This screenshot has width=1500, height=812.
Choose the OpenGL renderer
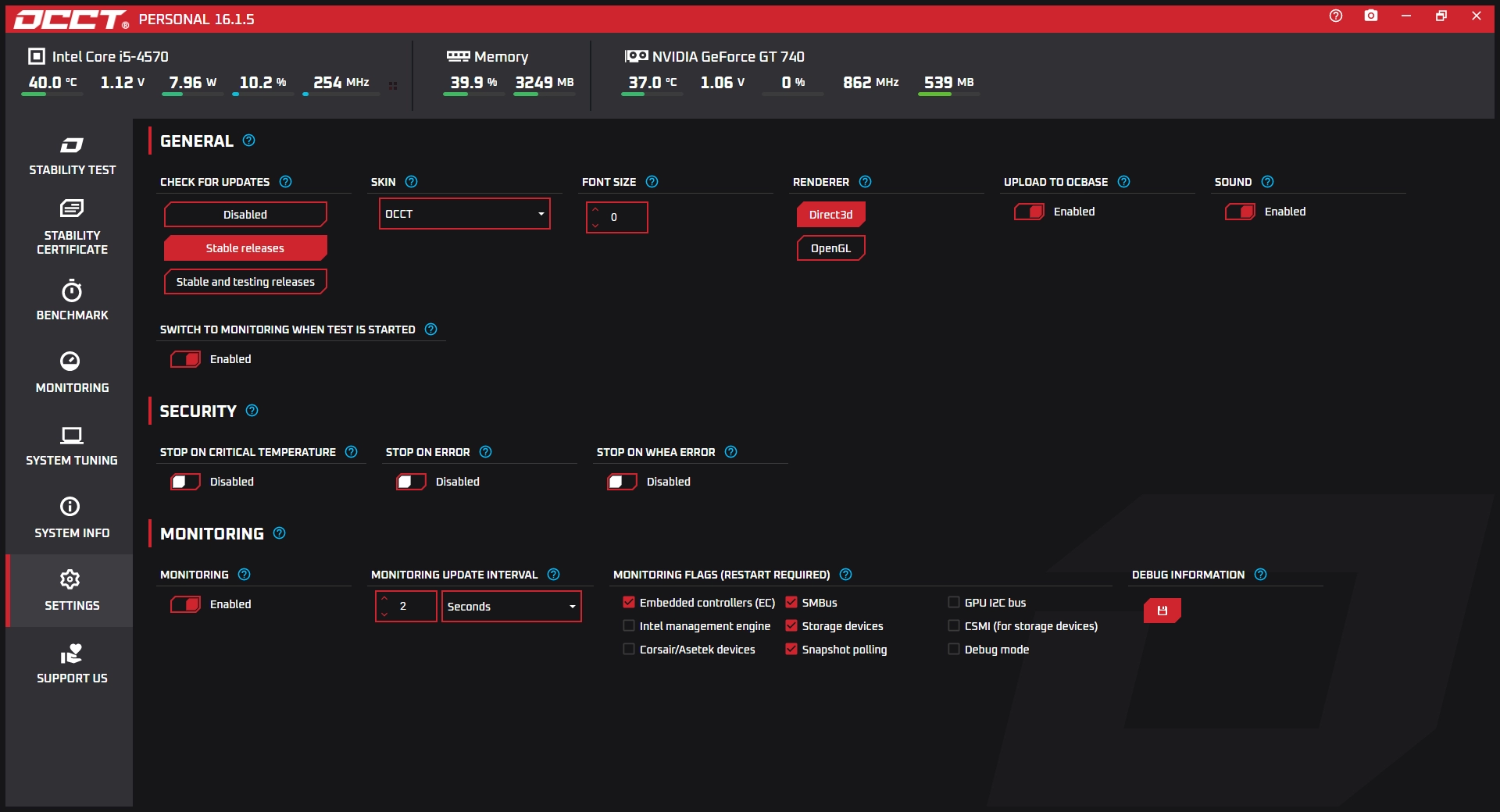(831, 248)
